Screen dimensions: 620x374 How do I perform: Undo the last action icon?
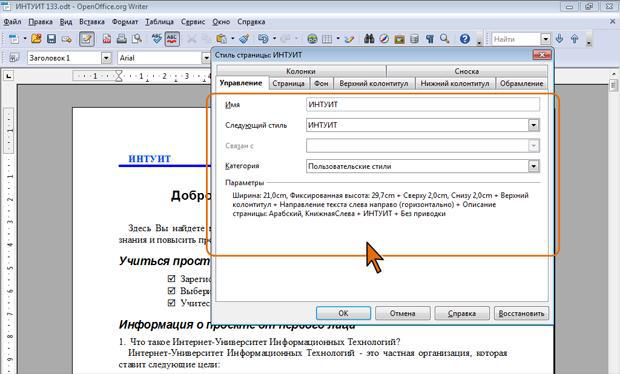click(x=263, y=39)
